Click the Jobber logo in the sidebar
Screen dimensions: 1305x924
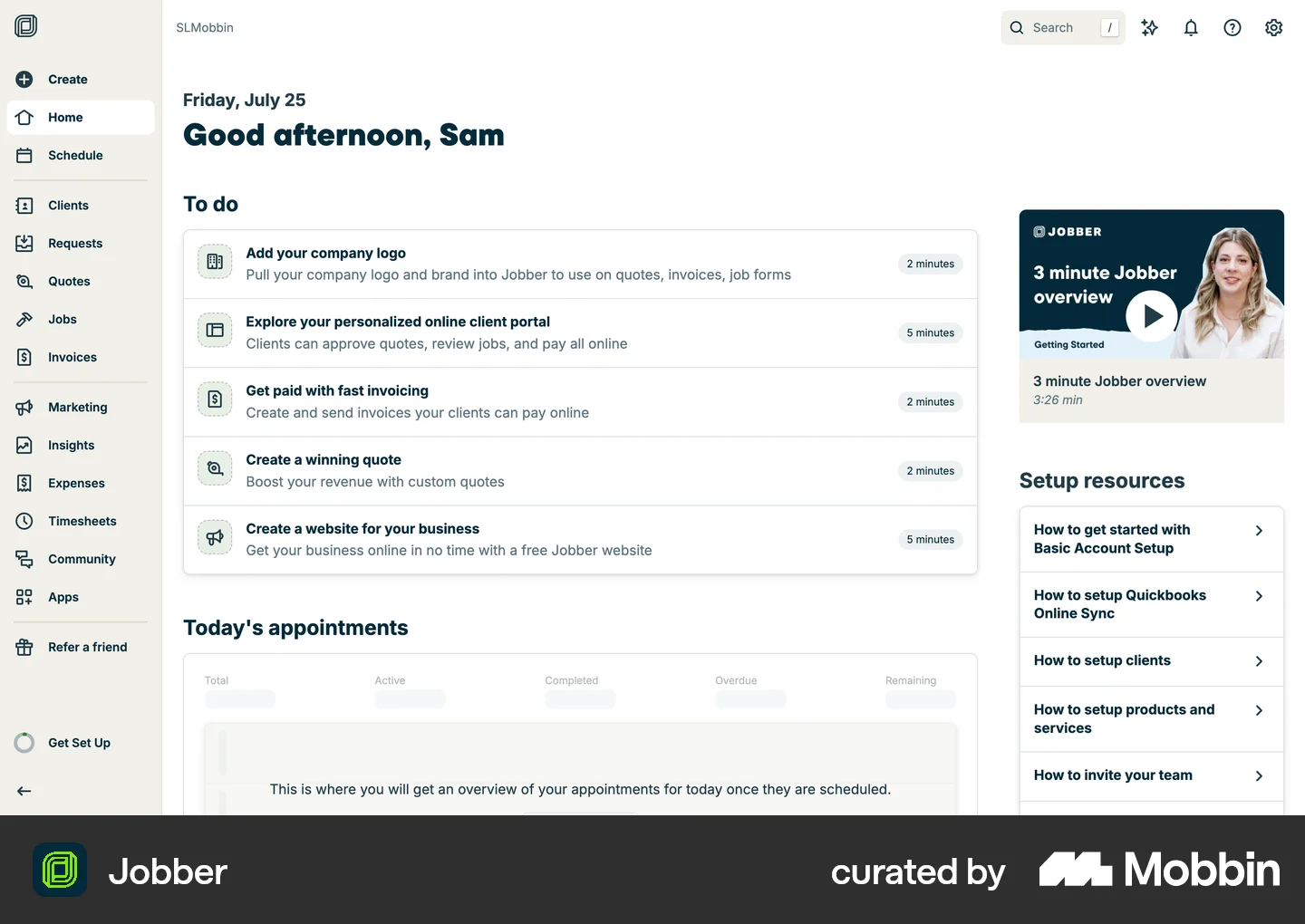point(26,26)
